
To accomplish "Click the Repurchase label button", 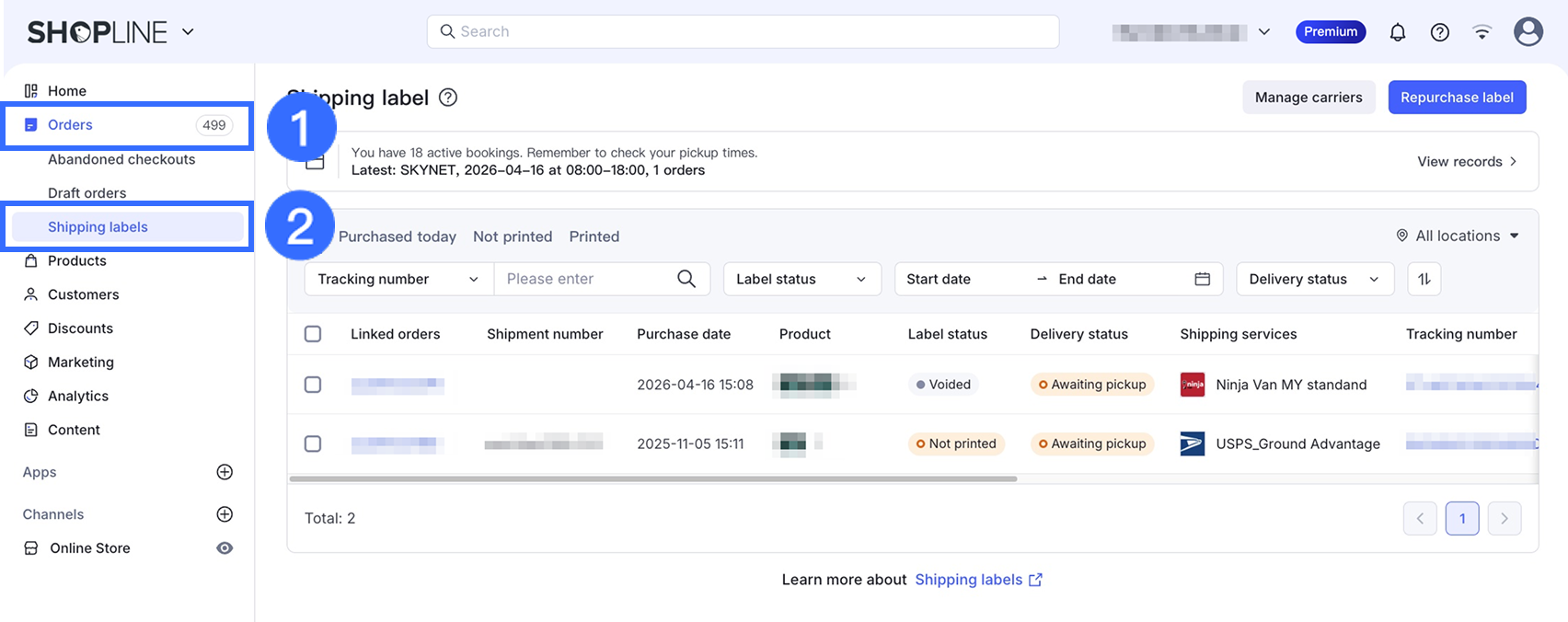I will click(x=1457, y=98).
